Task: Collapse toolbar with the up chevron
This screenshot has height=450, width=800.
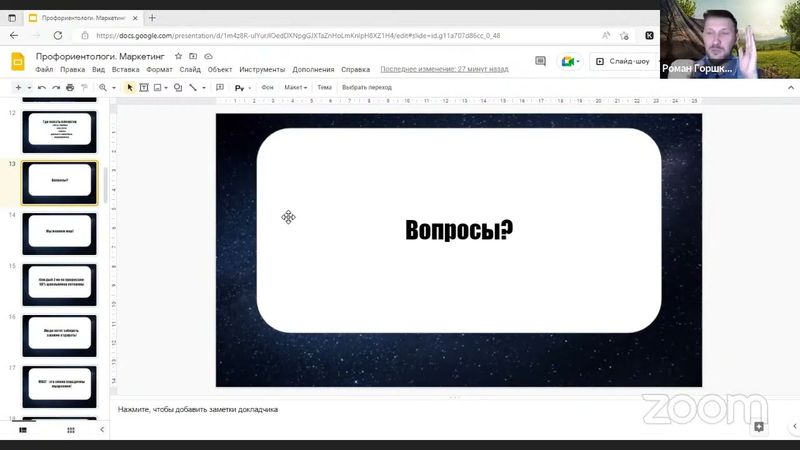Action: 791,88
